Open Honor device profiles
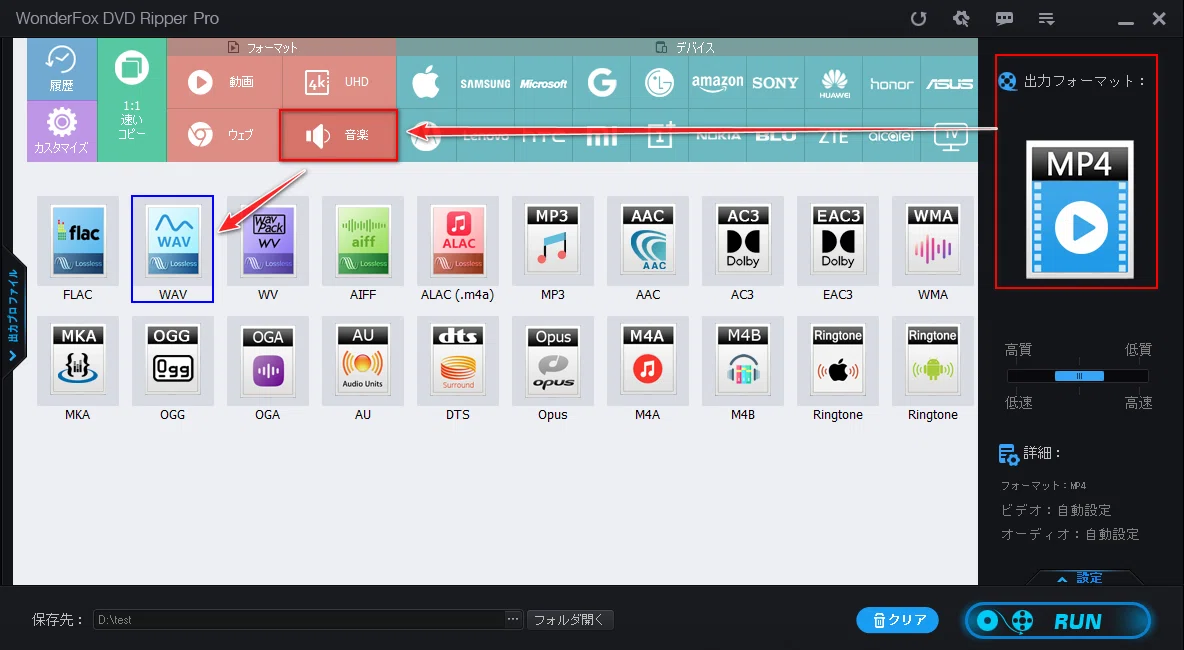 [892, 82]
